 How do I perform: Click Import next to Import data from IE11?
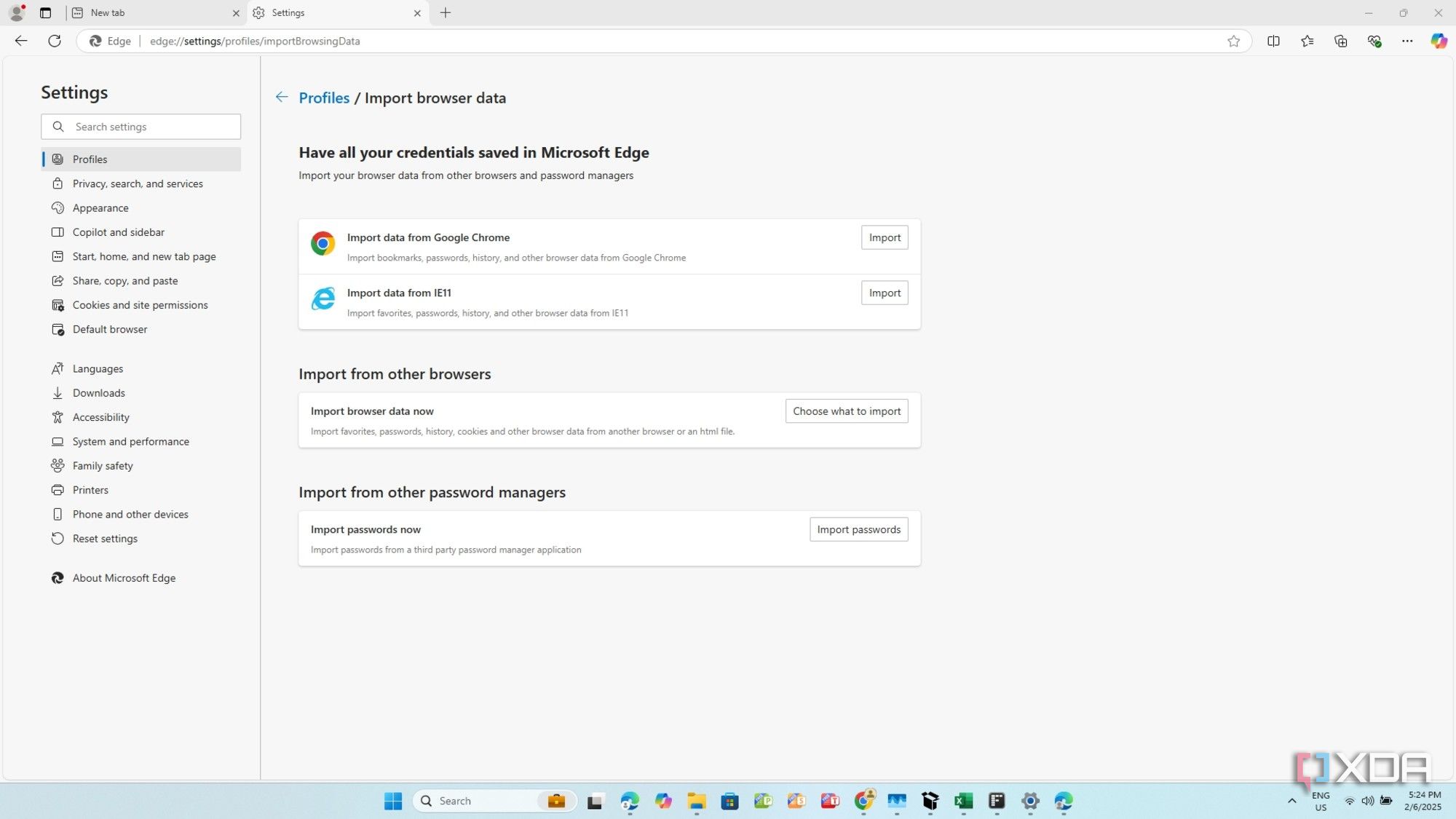tap(884, 292)
